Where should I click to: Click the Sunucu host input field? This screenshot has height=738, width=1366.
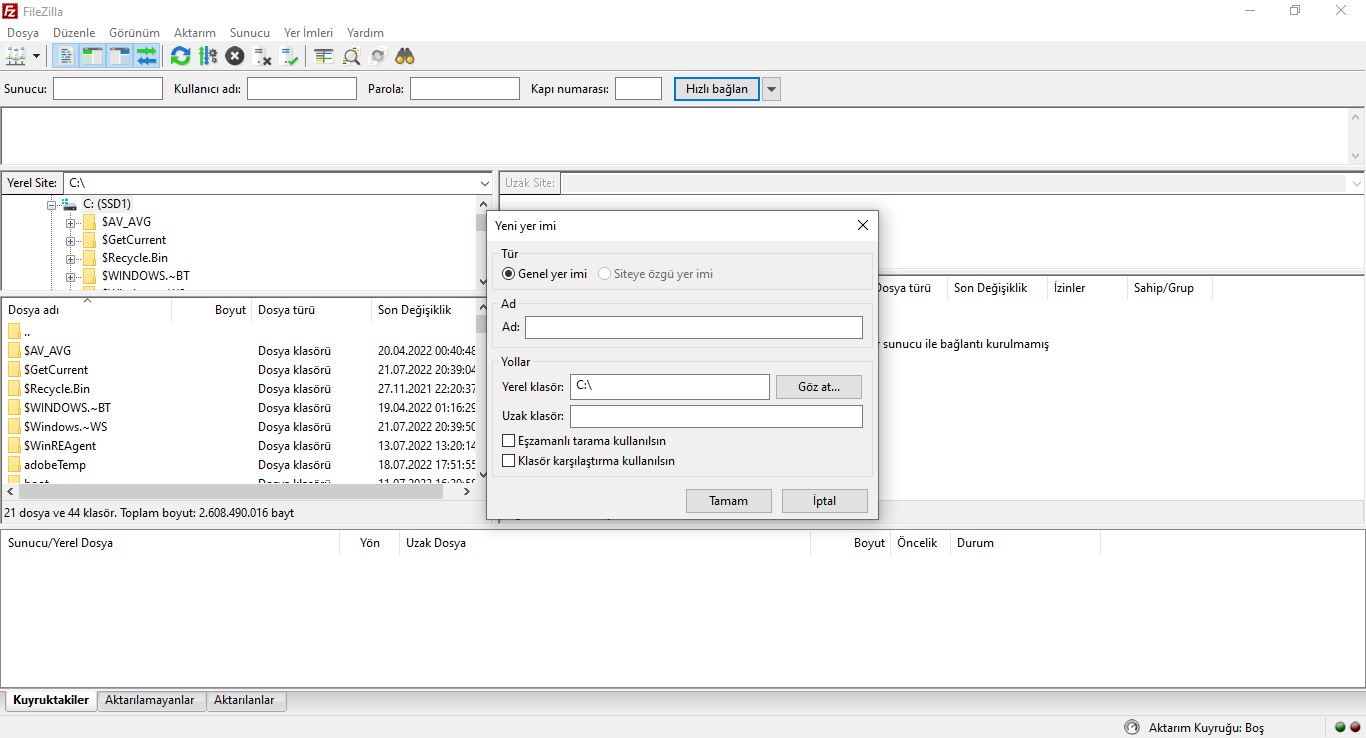coord(108,89)
